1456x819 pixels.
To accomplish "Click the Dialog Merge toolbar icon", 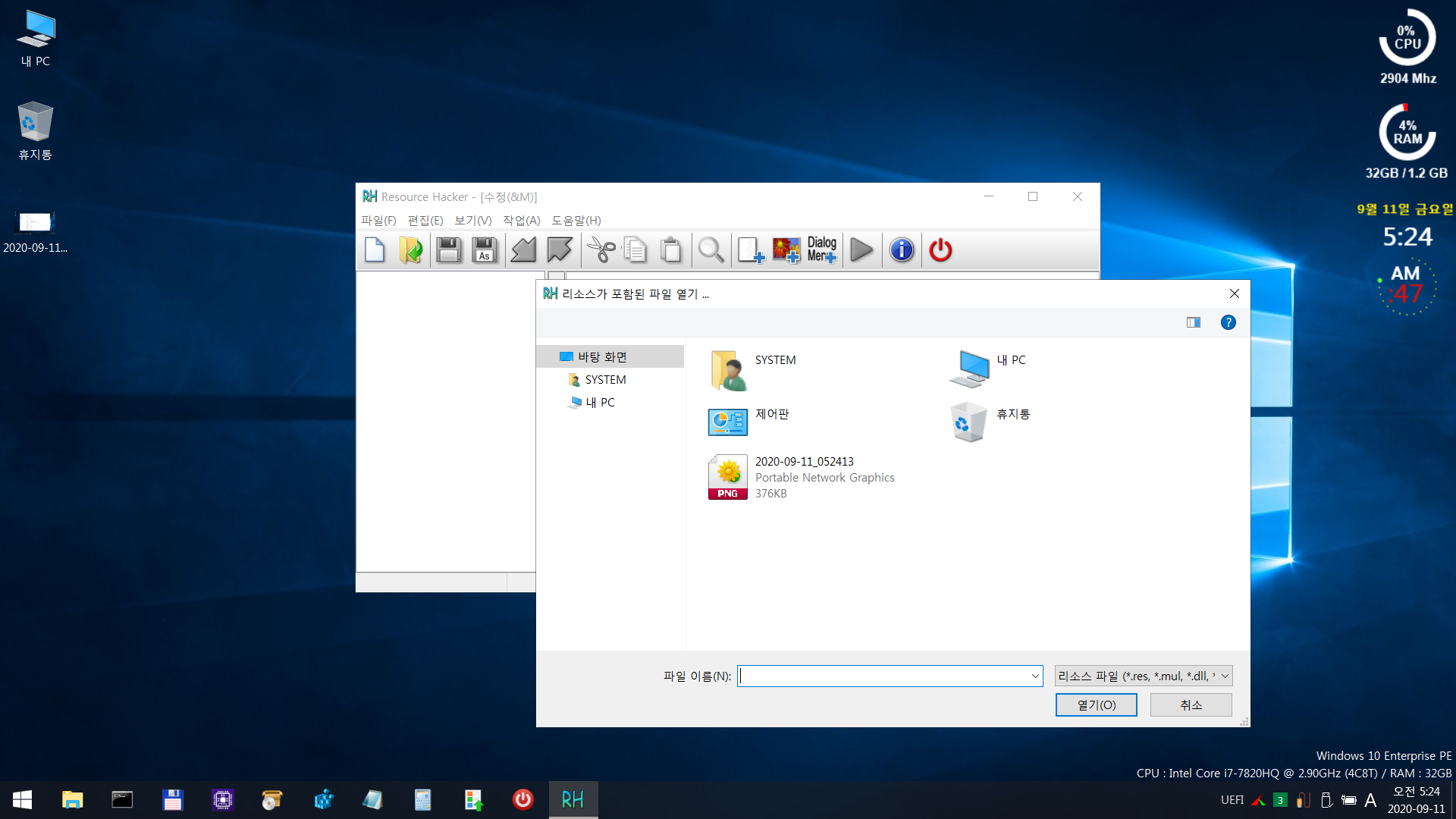I will [x=822, y=250].
